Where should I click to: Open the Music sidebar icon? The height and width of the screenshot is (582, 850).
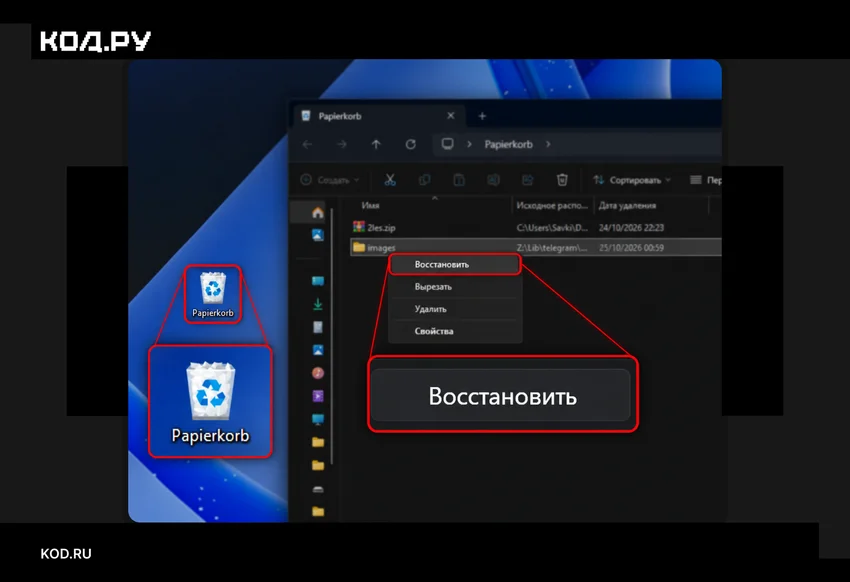[x=318, y=373]
